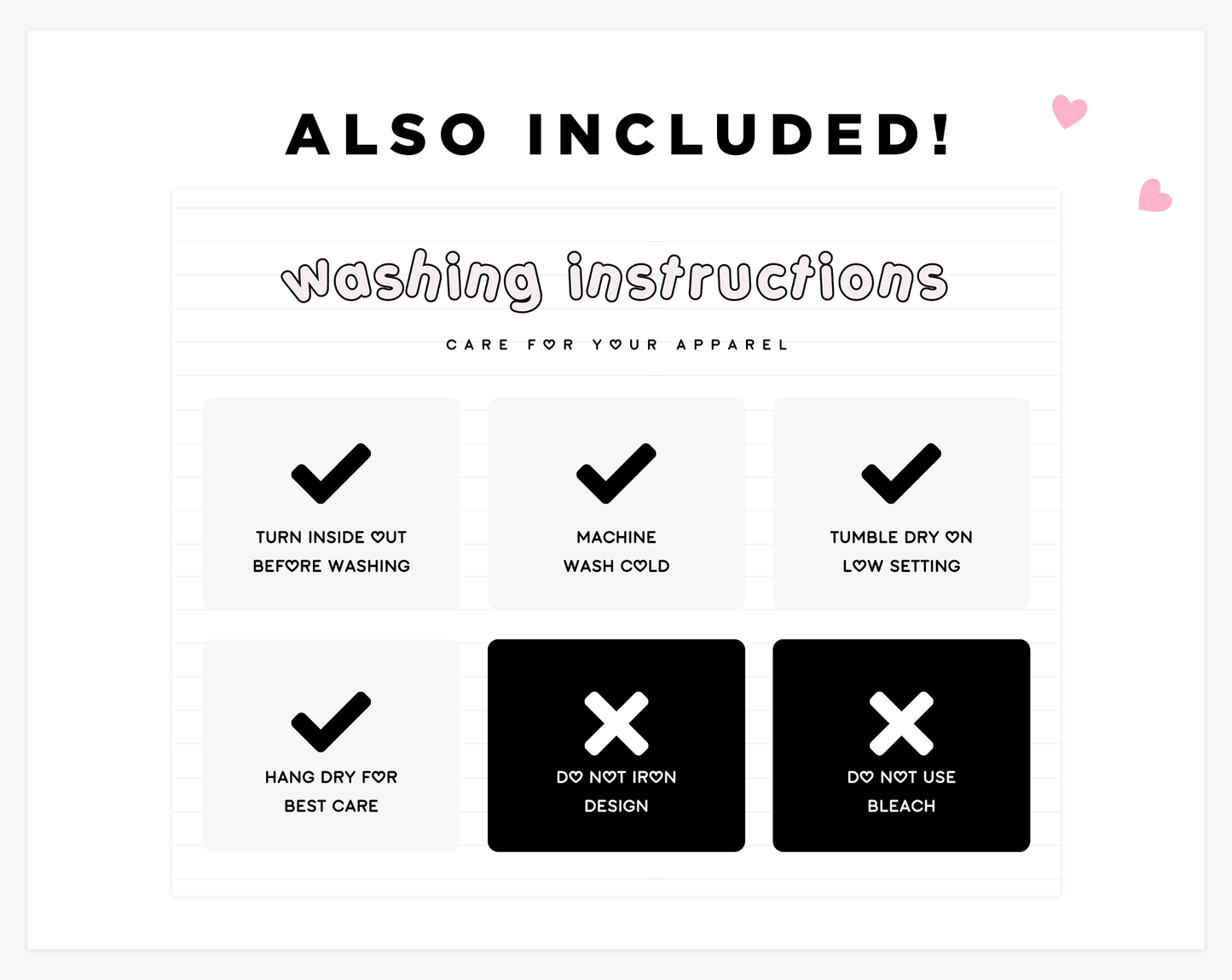The width and height of the screenshot is (1232, 980).
Task: Click the checkmark above Machine Wash Cold
Action: (616, 473)
